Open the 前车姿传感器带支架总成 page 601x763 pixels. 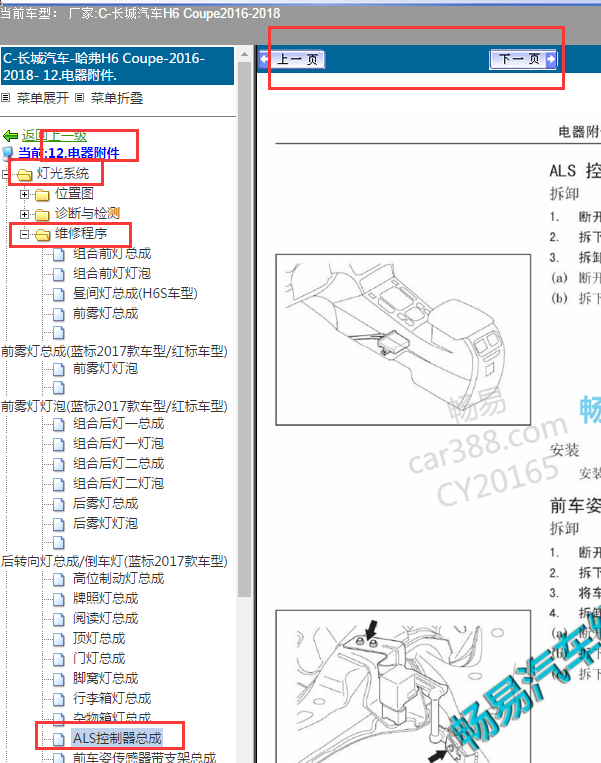145,757
